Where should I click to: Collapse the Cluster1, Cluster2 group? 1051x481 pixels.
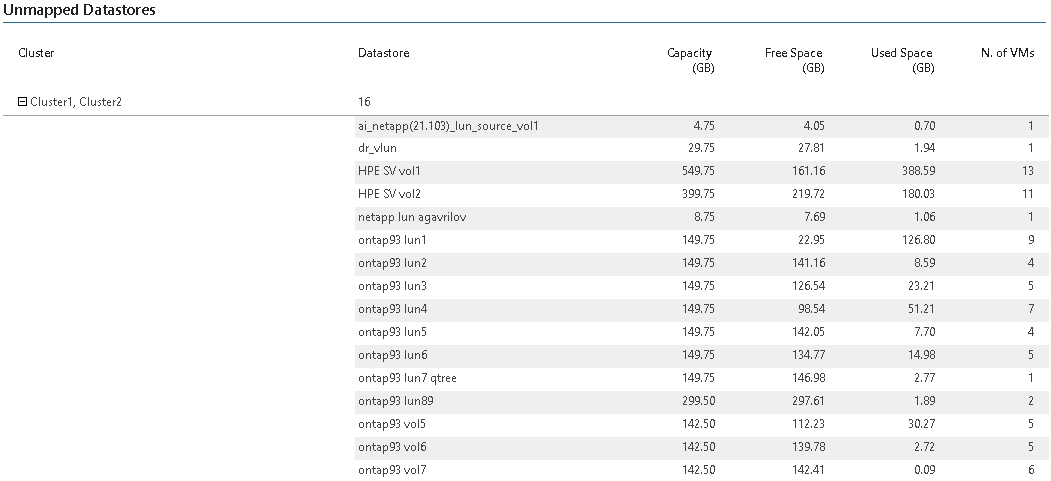tap(23, 102)
